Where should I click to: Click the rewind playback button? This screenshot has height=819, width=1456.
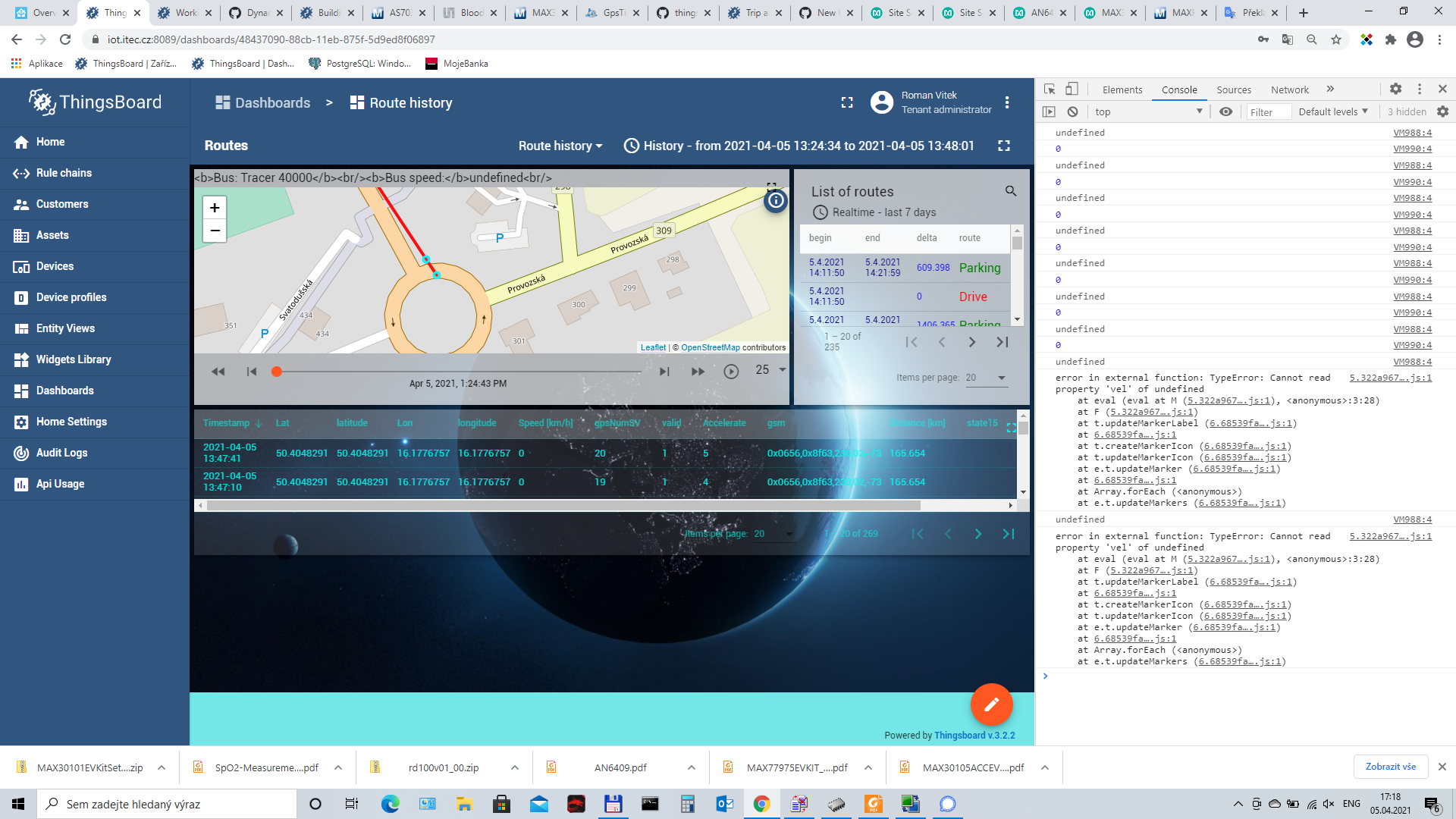[x=218, y=372]
